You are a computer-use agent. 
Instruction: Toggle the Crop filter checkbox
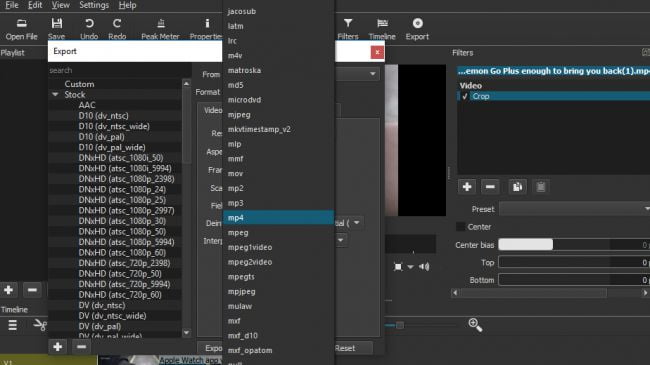(465, 96)
